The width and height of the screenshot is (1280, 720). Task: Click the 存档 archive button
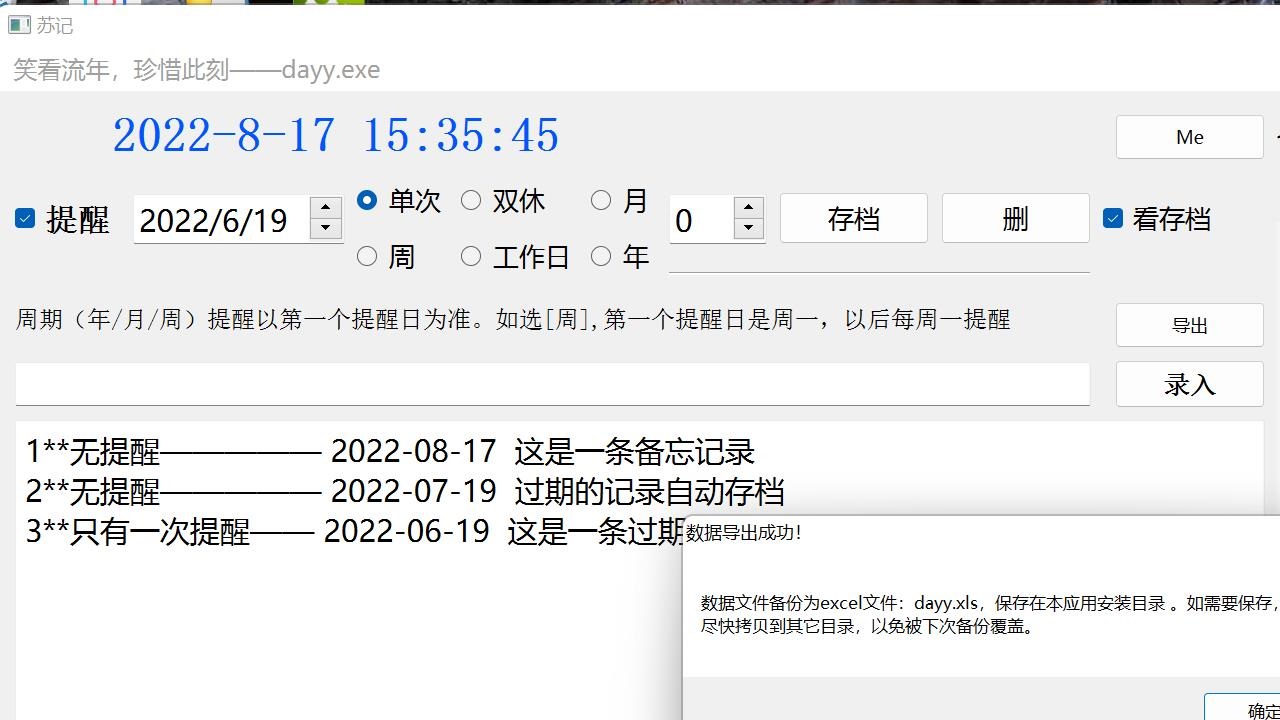(853, 218)
